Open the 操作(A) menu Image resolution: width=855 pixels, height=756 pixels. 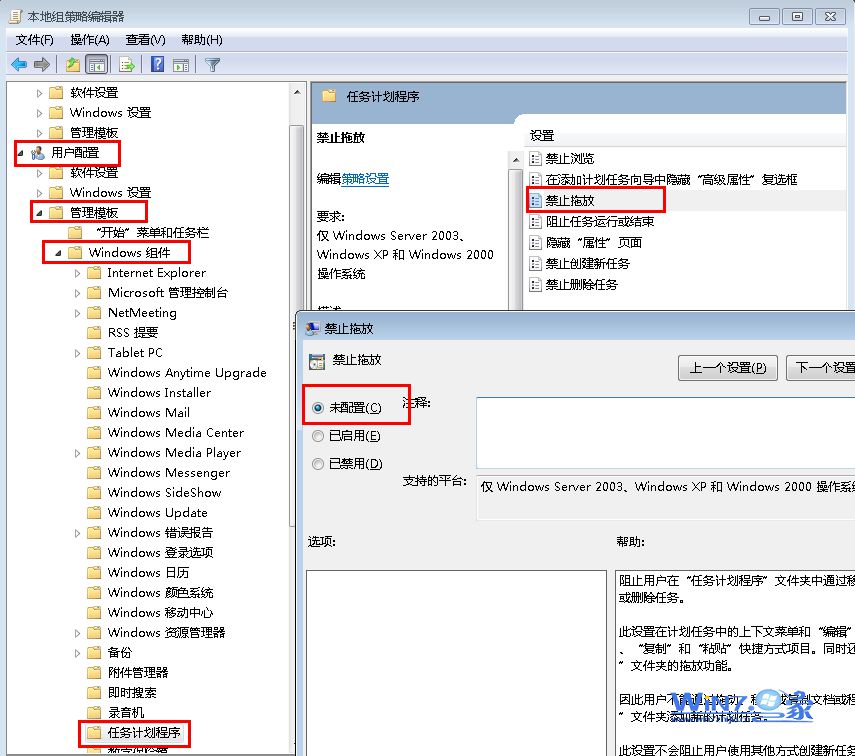[x=90, y=40]
